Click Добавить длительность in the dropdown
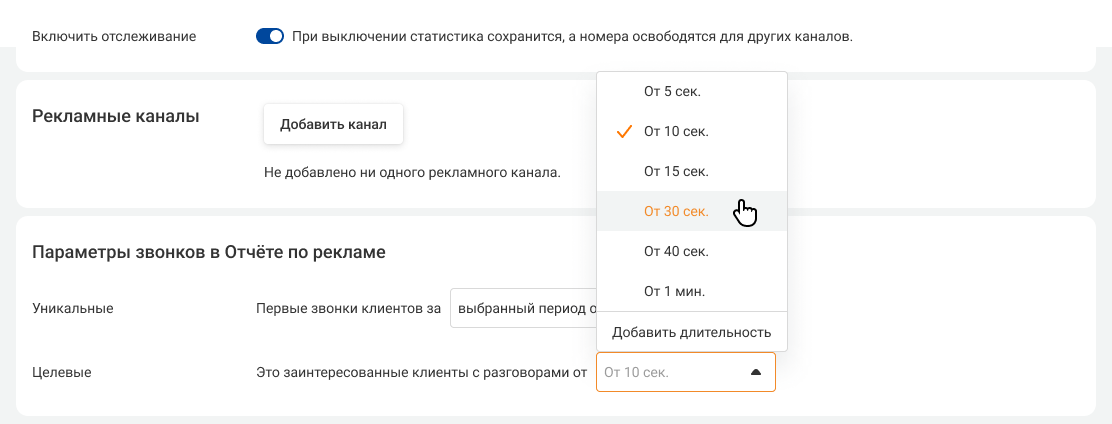 [x=691, y=332]
